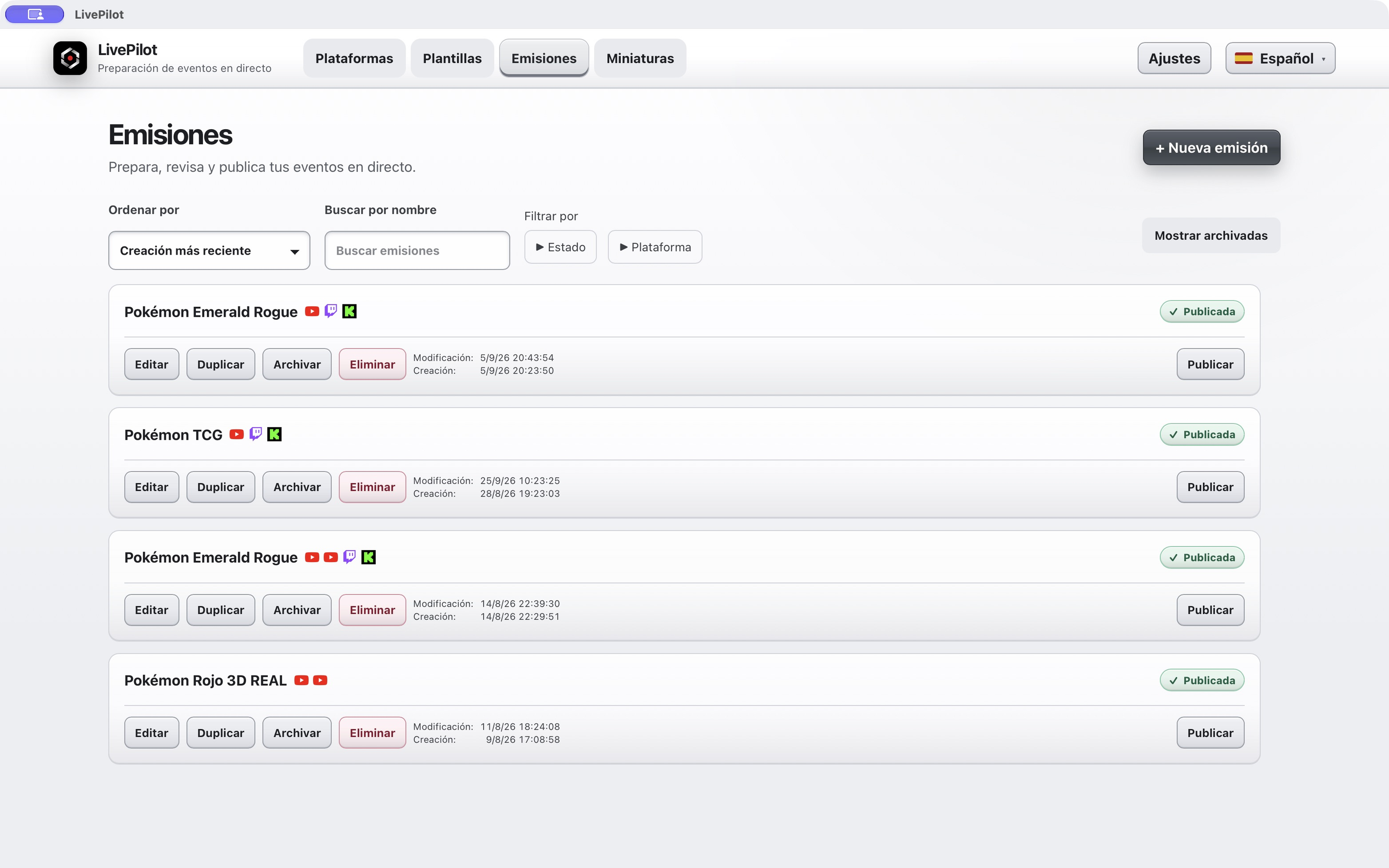Click the Kick icon on Pokémon TCG
1389x868 pixels.
274,434
